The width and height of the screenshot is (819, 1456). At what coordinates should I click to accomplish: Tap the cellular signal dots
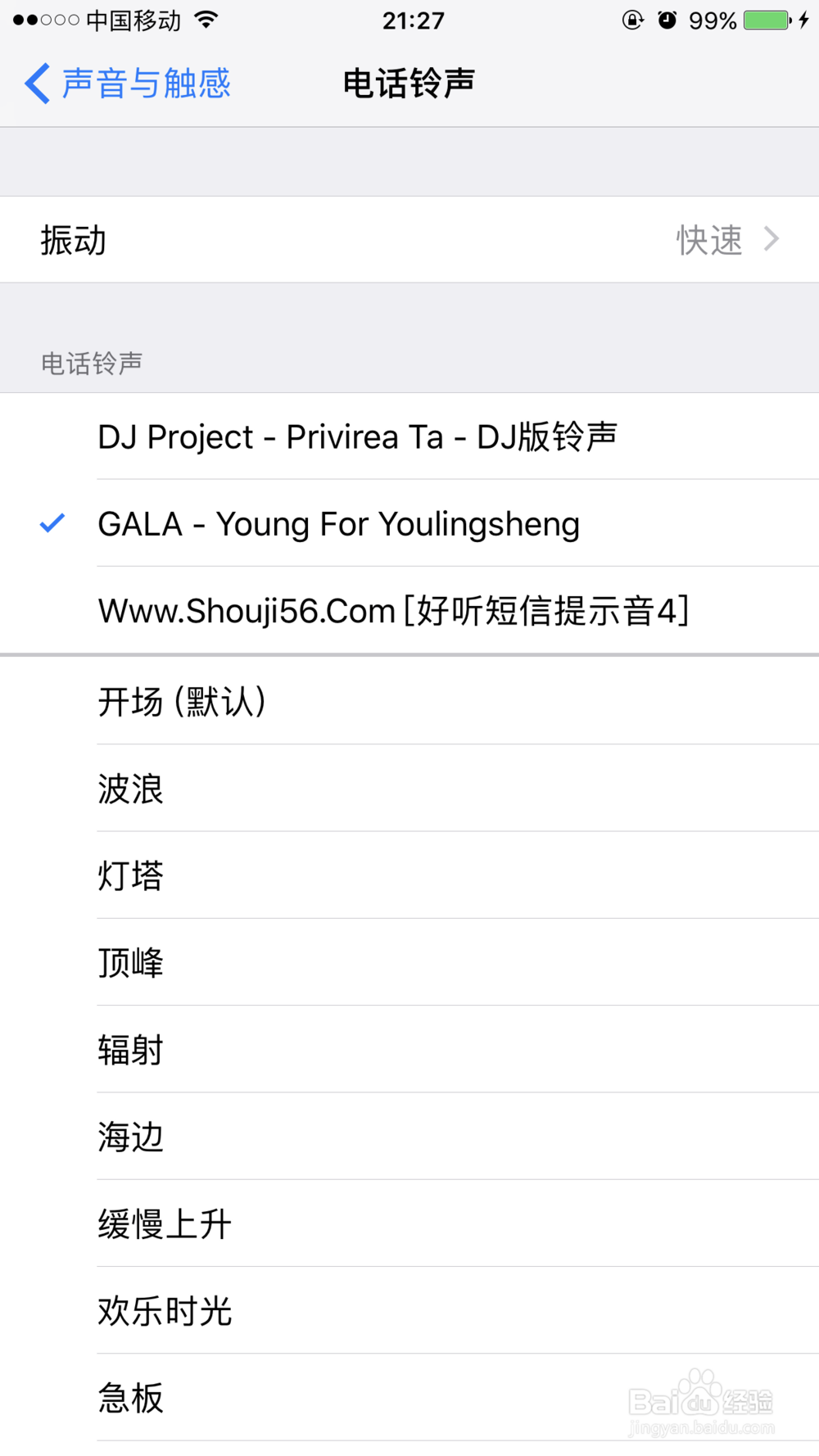pyautogui.click(x=46, y=20)
